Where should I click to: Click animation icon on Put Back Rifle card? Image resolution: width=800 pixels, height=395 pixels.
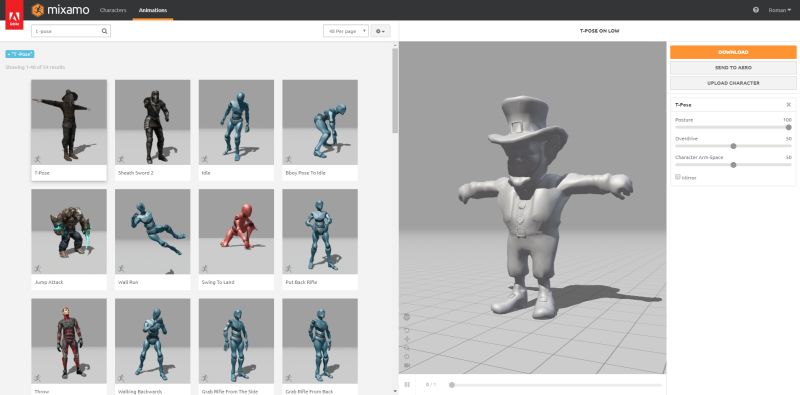(288, 268)
